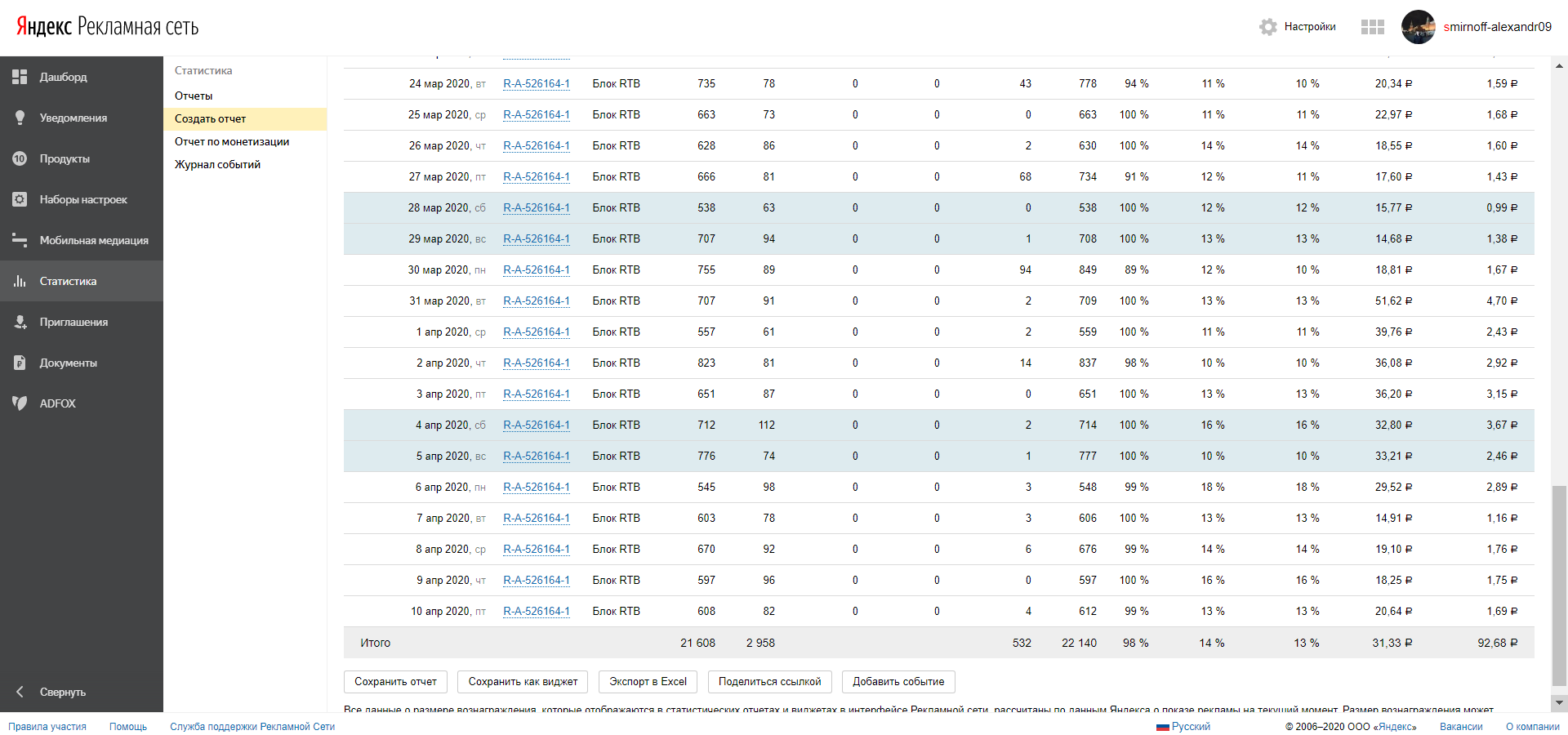The image size is (1568, 735).
Task: Open the Yandex services grid icon
Action: pyautogui.click(x=1372, y=27)
